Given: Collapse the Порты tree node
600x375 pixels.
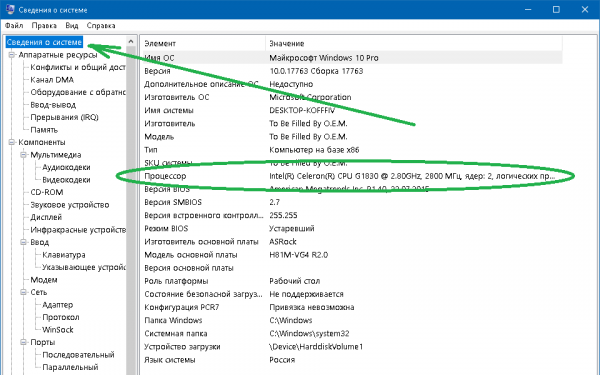Looking at the screenshot, I should click(23, 342).
